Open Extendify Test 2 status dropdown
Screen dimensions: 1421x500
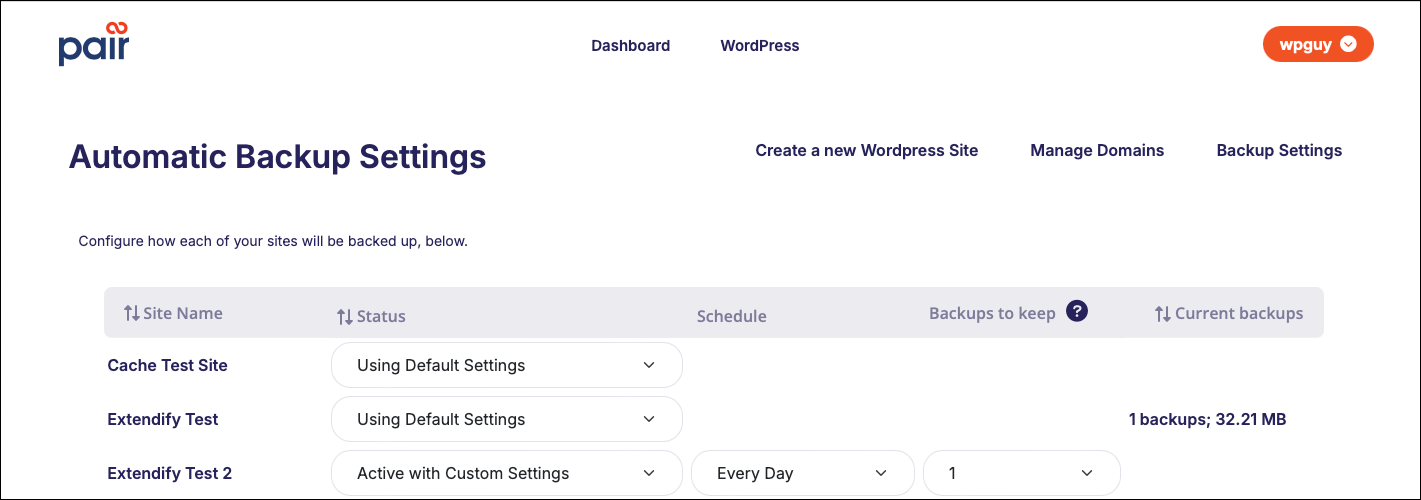tap(507, 473)
